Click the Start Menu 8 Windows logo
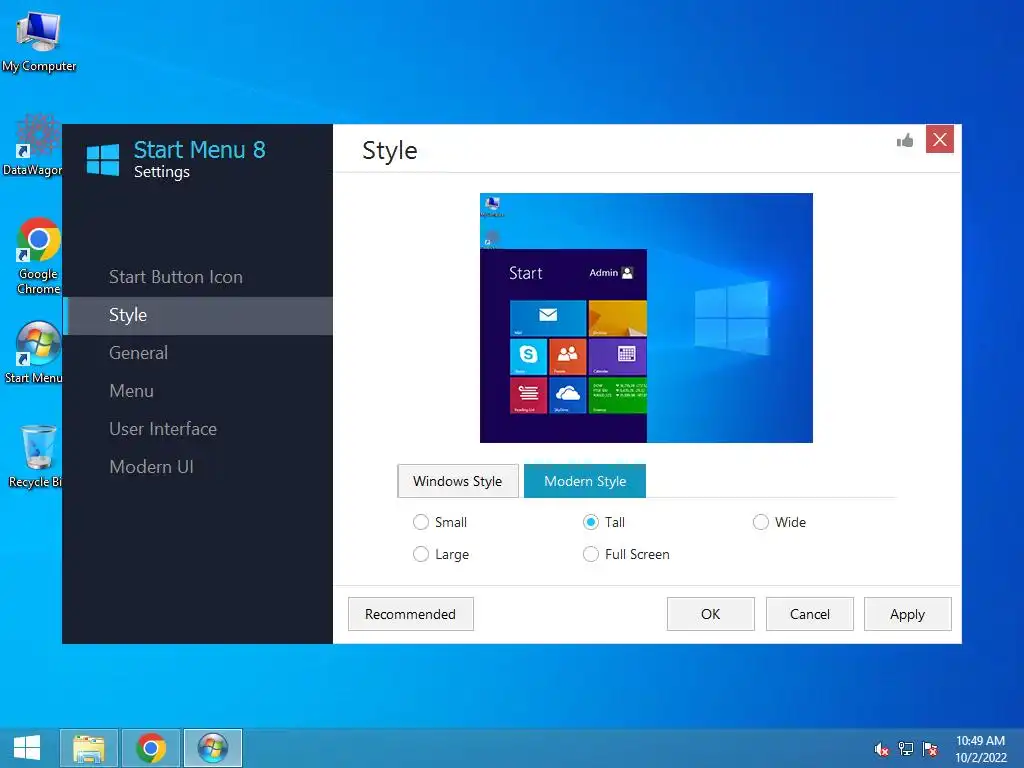The image size is (1024, 768). point(103,160)
